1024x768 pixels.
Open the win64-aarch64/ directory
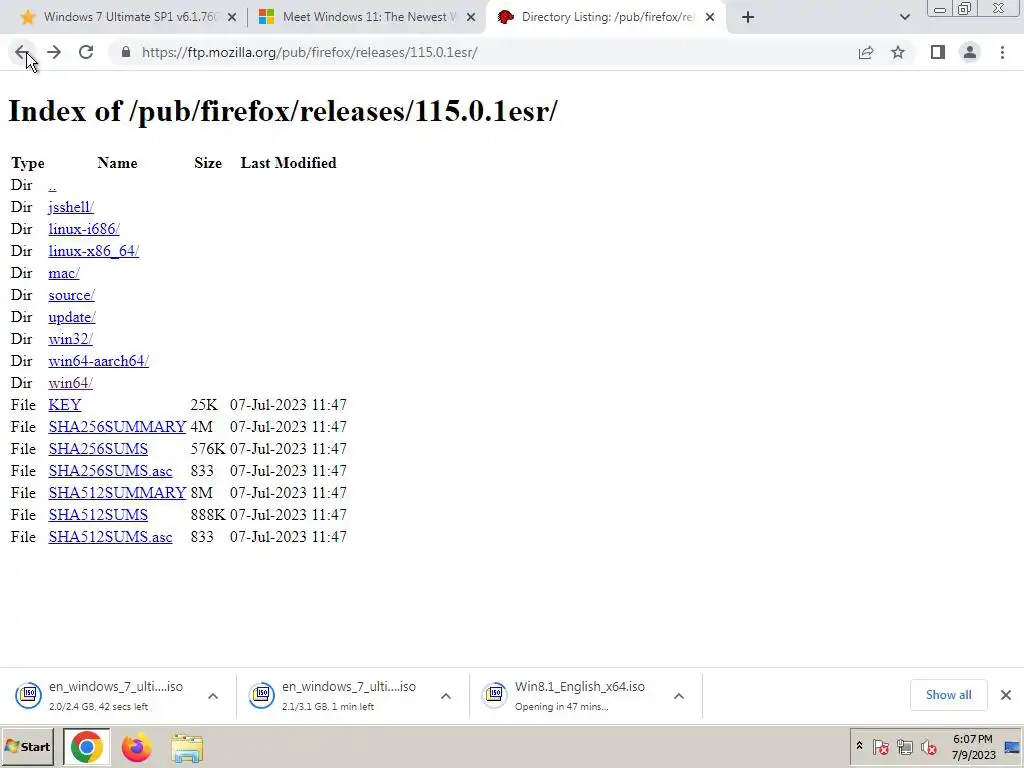point(99,361)
